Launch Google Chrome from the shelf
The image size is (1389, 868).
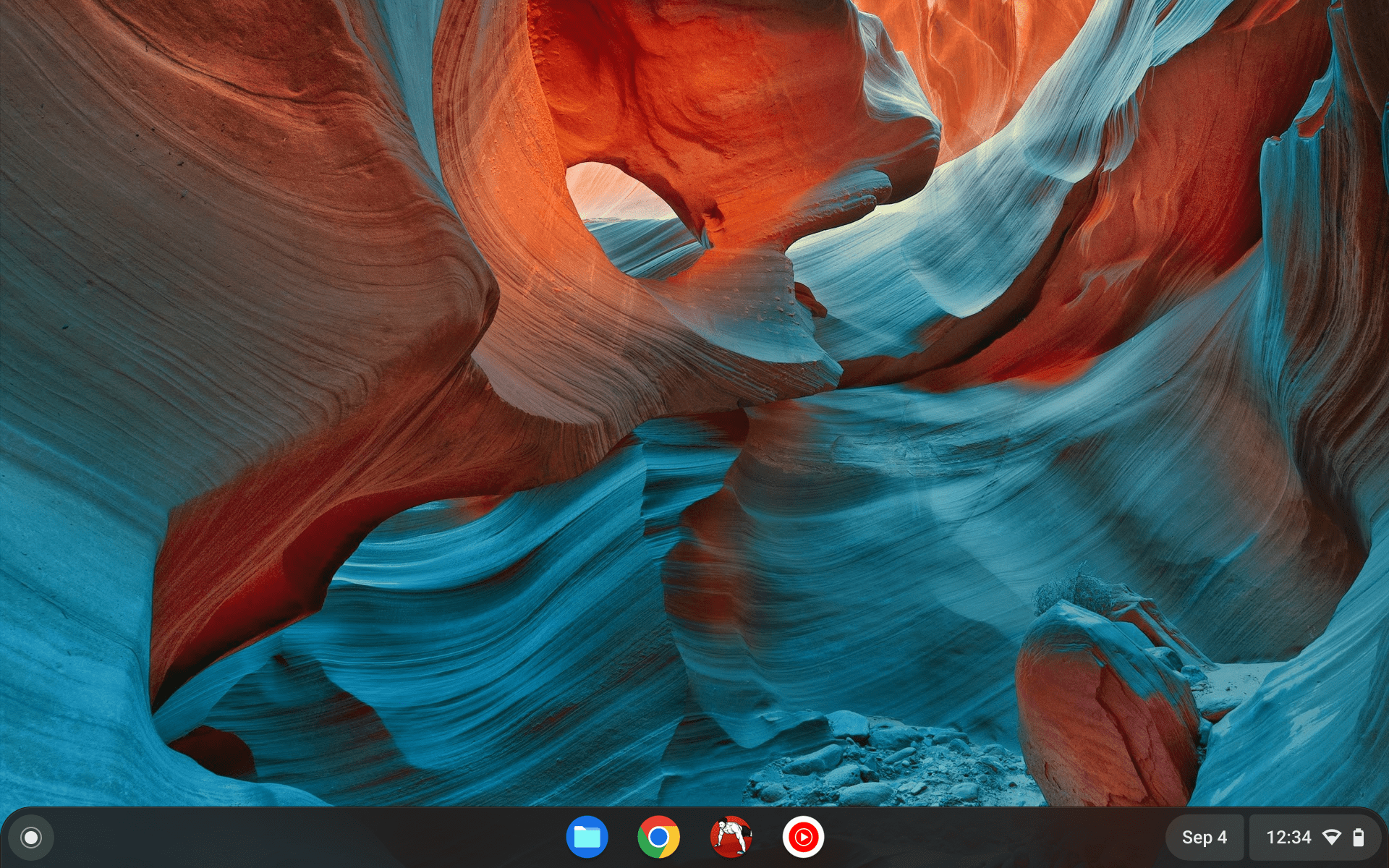pos(658,838)
